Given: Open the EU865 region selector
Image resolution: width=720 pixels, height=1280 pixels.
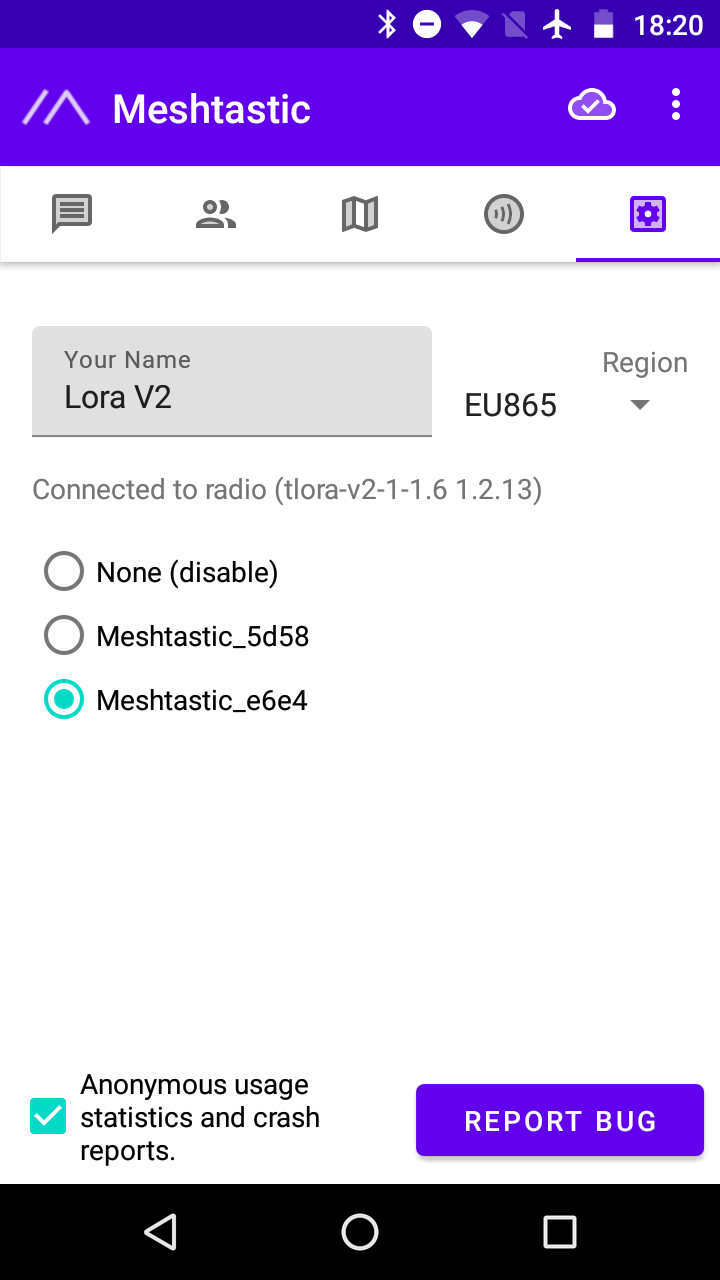Looking at the screenshot, I should (511, 405).
